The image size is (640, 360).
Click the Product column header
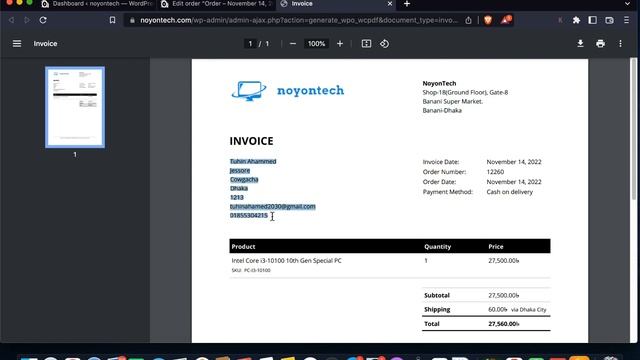(x=243, y=247)
